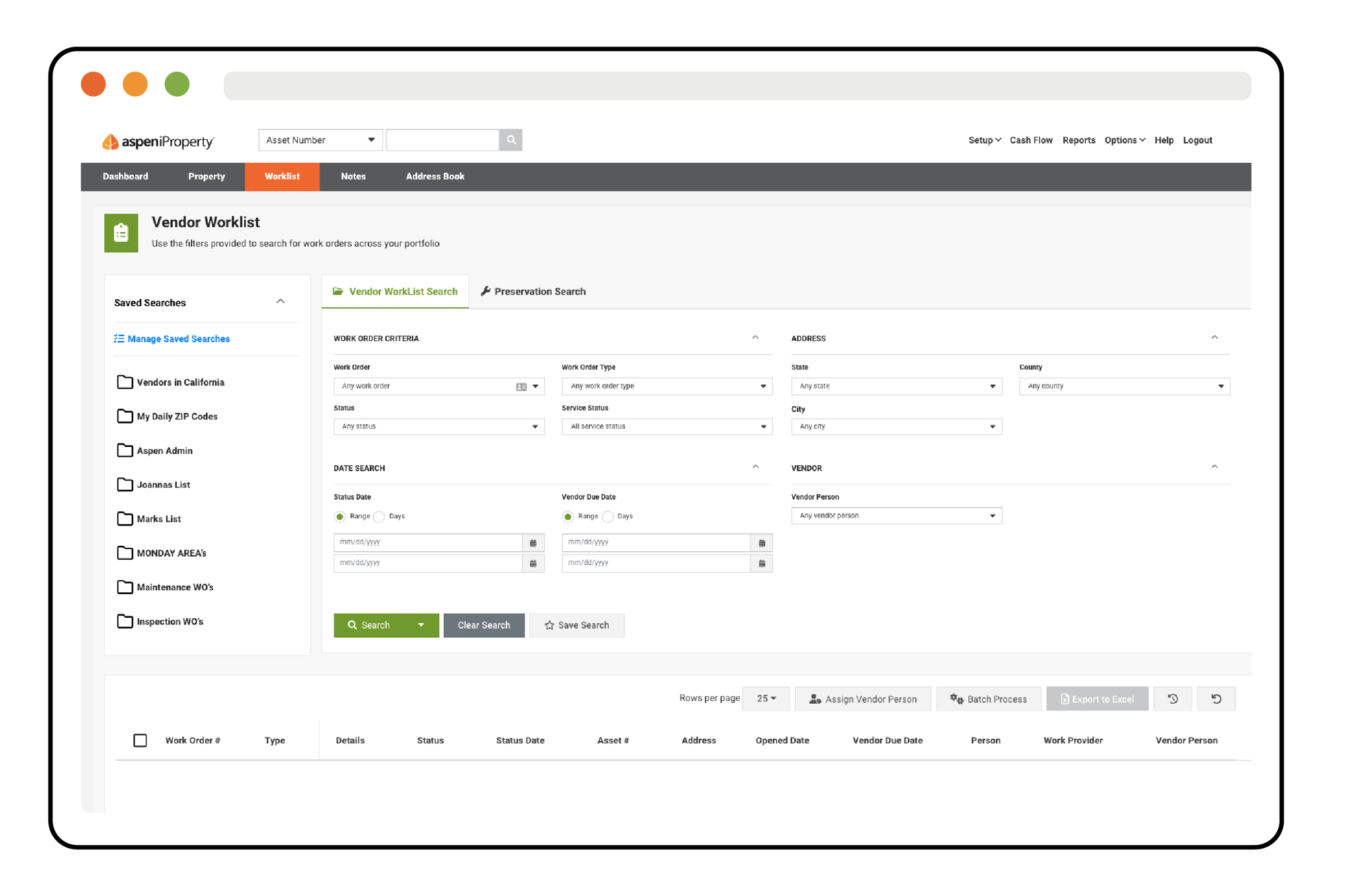Switch to Preservation Search tab
The image size is (1345, 896).
tap(541, 291)
